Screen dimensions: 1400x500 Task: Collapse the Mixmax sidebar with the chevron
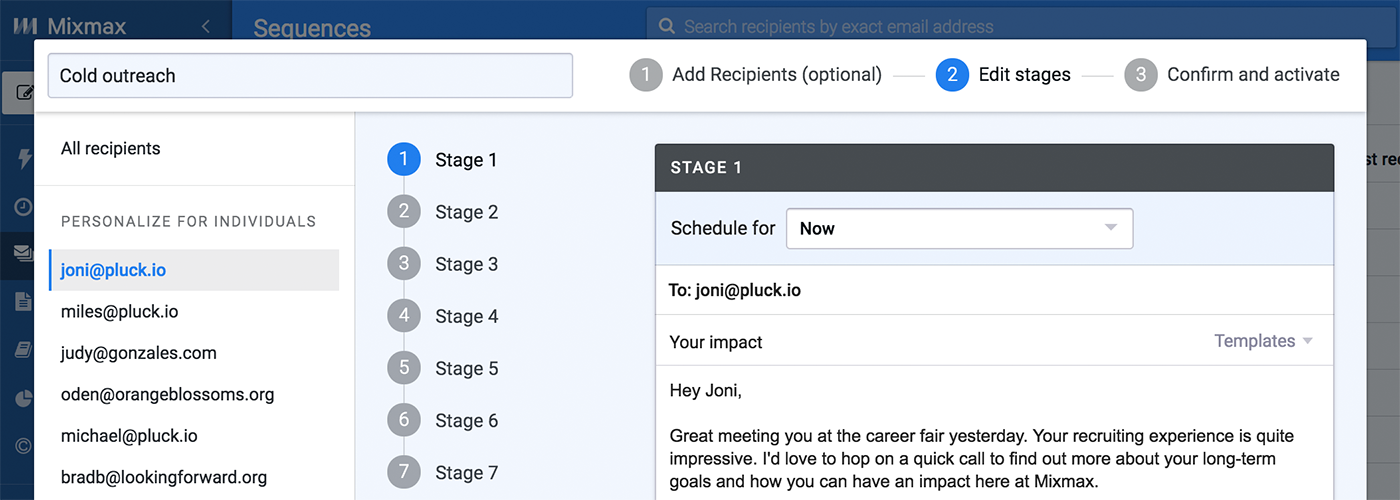point(205,27)
